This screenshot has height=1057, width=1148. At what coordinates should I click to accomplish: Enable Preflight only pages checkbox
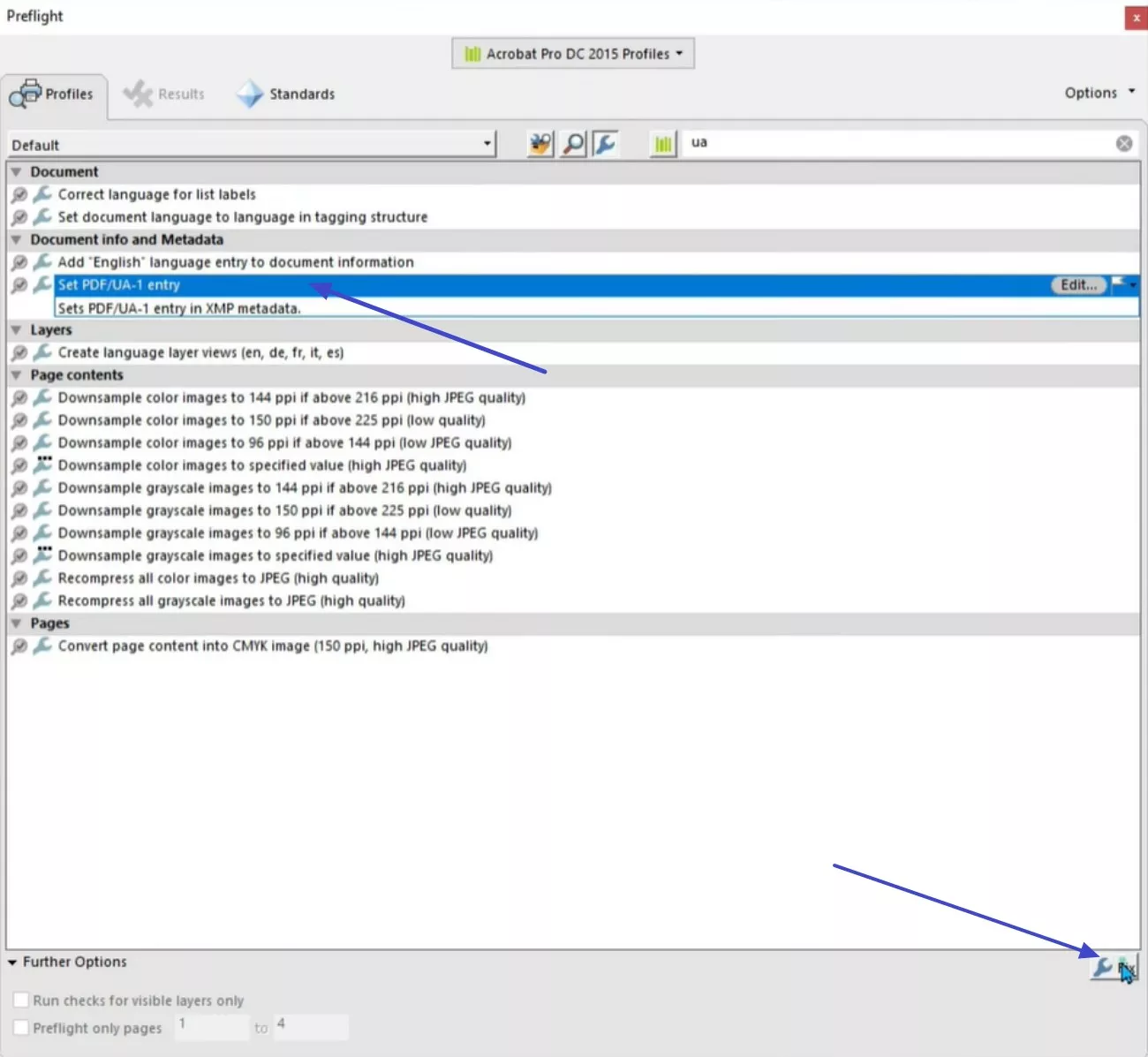click(x=21, y=1028)
